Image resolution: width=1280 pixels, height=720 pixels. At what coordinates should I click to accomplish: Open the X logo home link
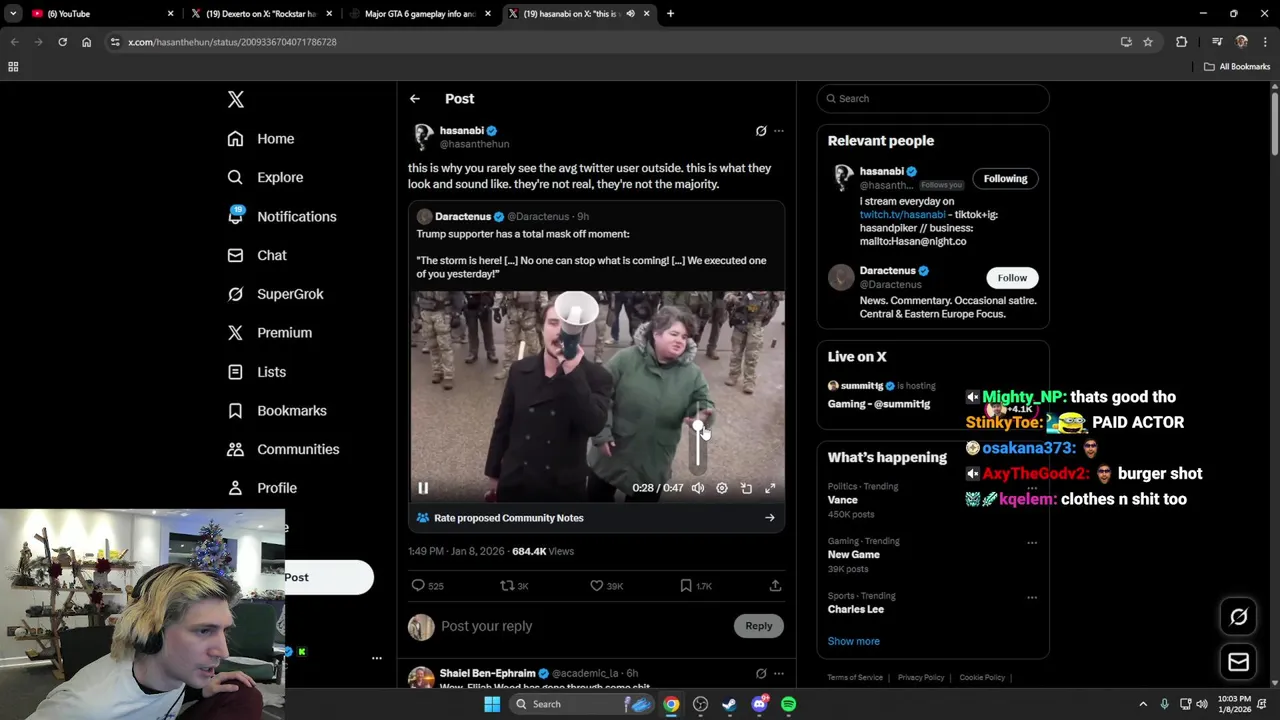tap(236, 99)
